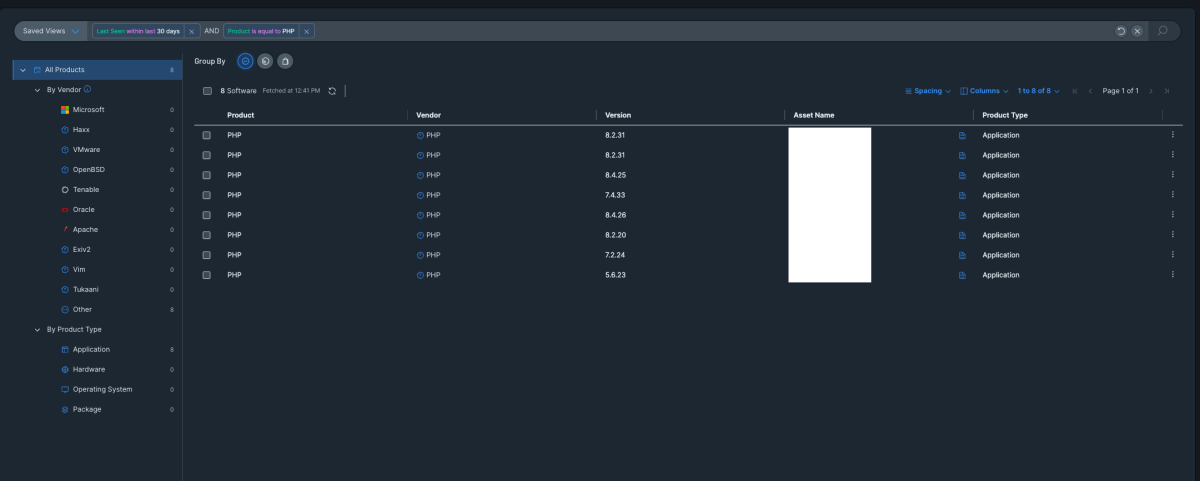Select Hardware under By Product Type
The image size is (1200, 481).
[x=89, y=370]
